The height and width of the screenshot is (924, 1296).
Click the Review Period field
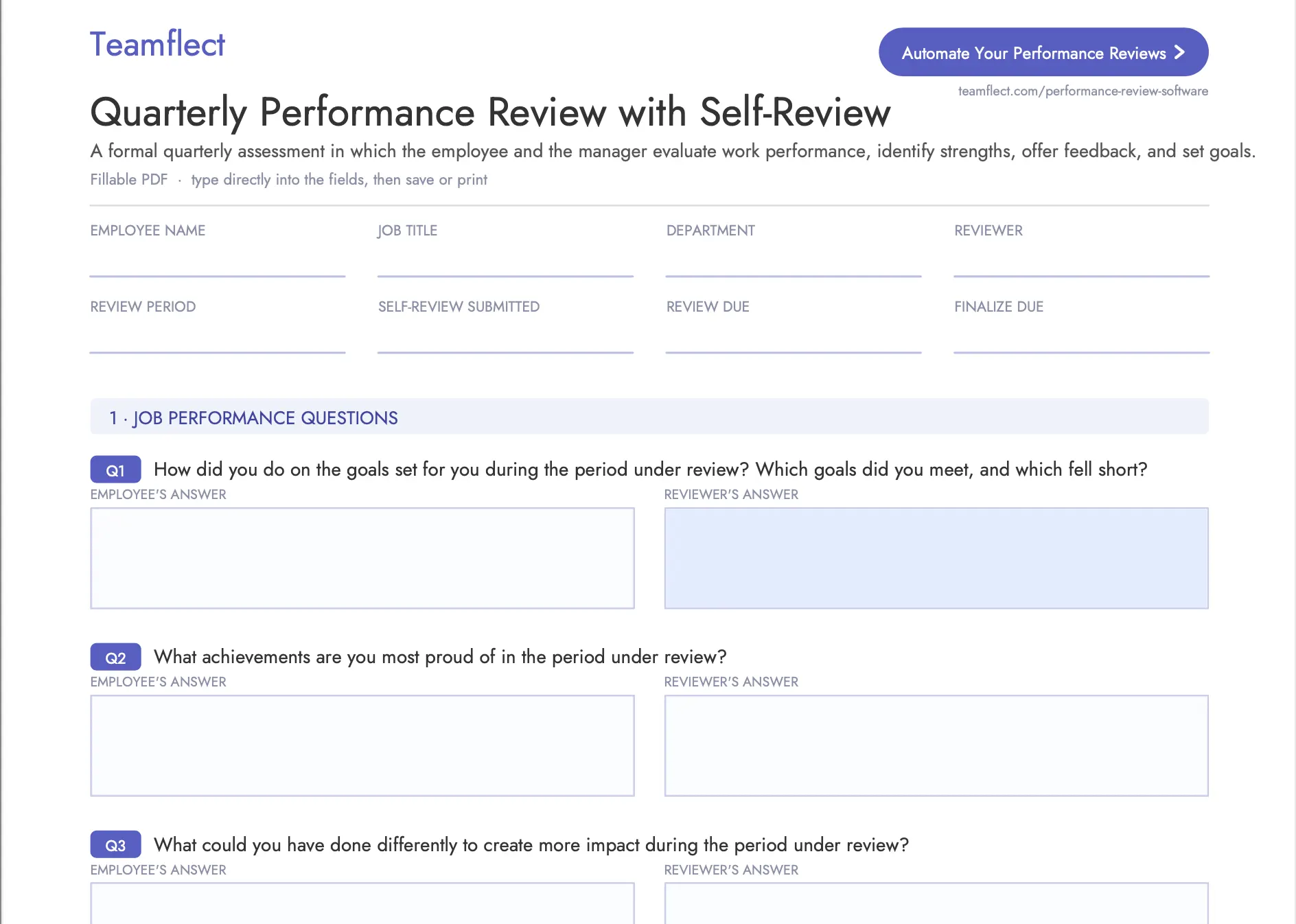pos(218,337)
